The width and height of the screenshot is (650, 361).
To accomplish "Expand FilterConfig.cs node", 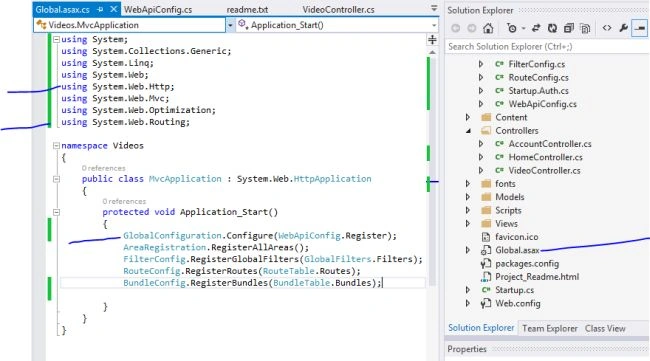I will (481, 64).
